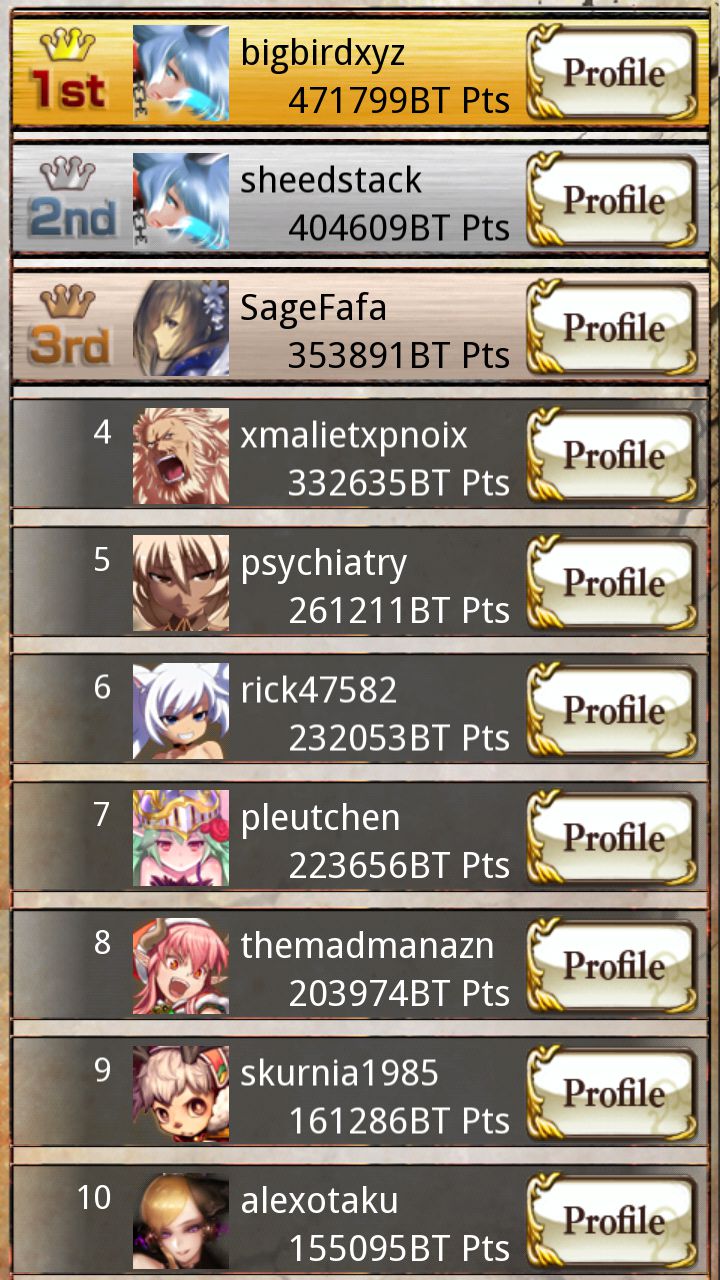Tap themadmanazn's pink-haired horned avatar
Image resolution: width=720 pixels, height=1280 pixels.
coord(181,966)
